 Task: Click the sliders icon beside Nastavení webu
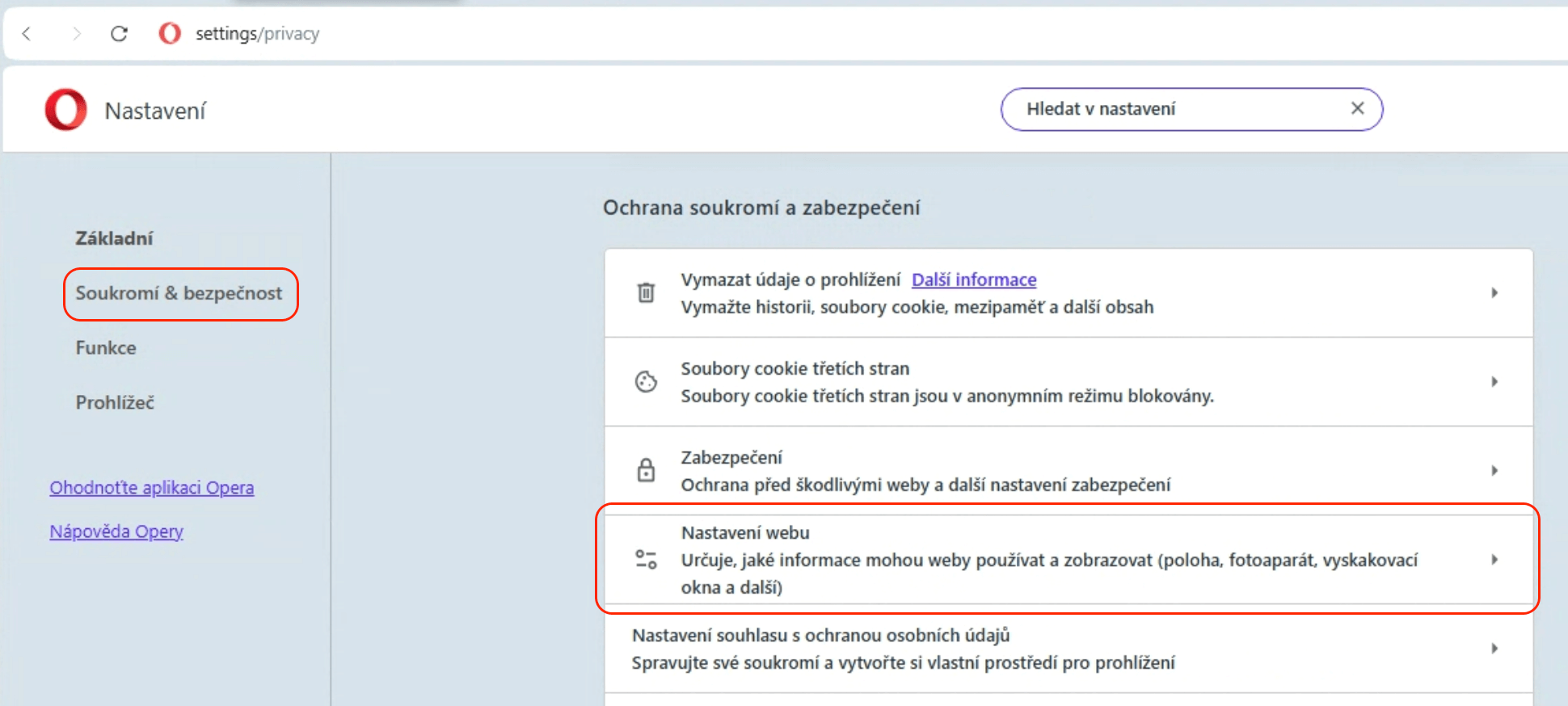(646, 559)
